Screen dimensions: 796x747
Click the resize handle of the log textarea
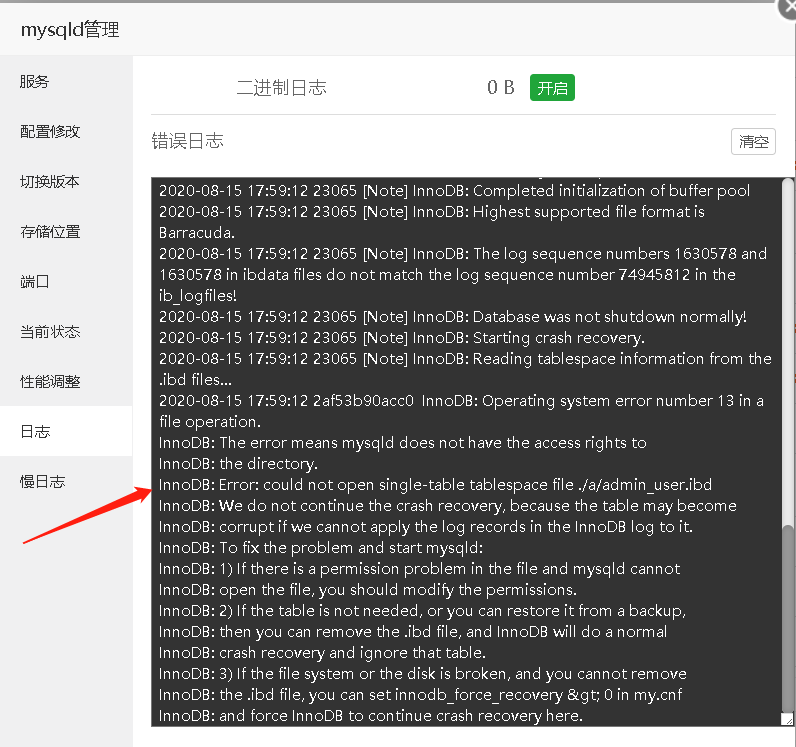pos(787,719)
